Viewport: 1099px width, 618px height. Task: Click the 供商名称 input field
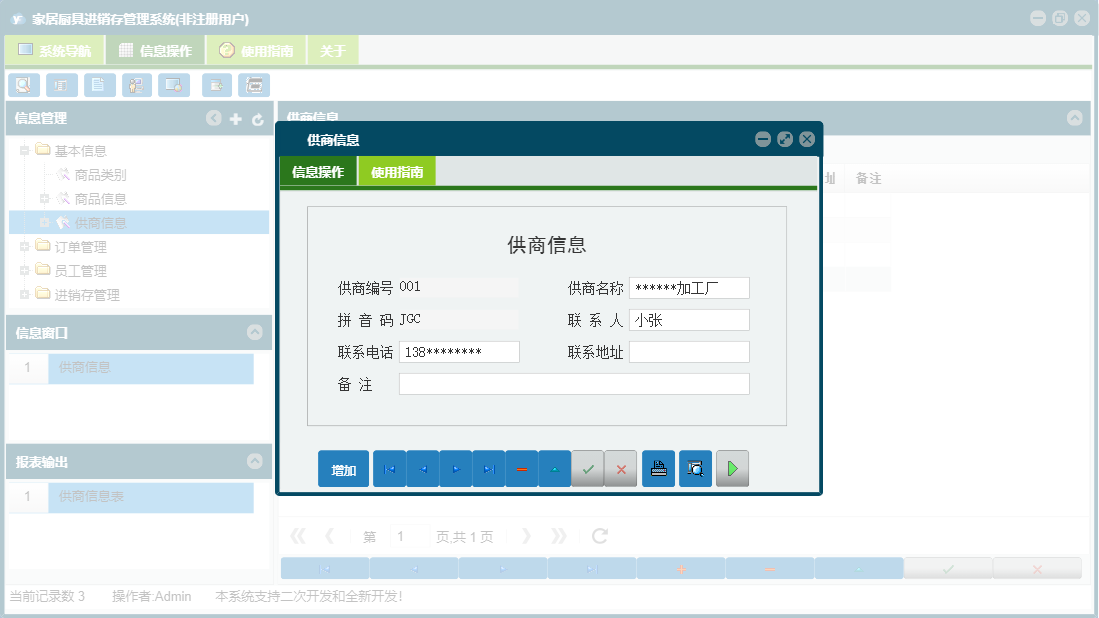690,288
